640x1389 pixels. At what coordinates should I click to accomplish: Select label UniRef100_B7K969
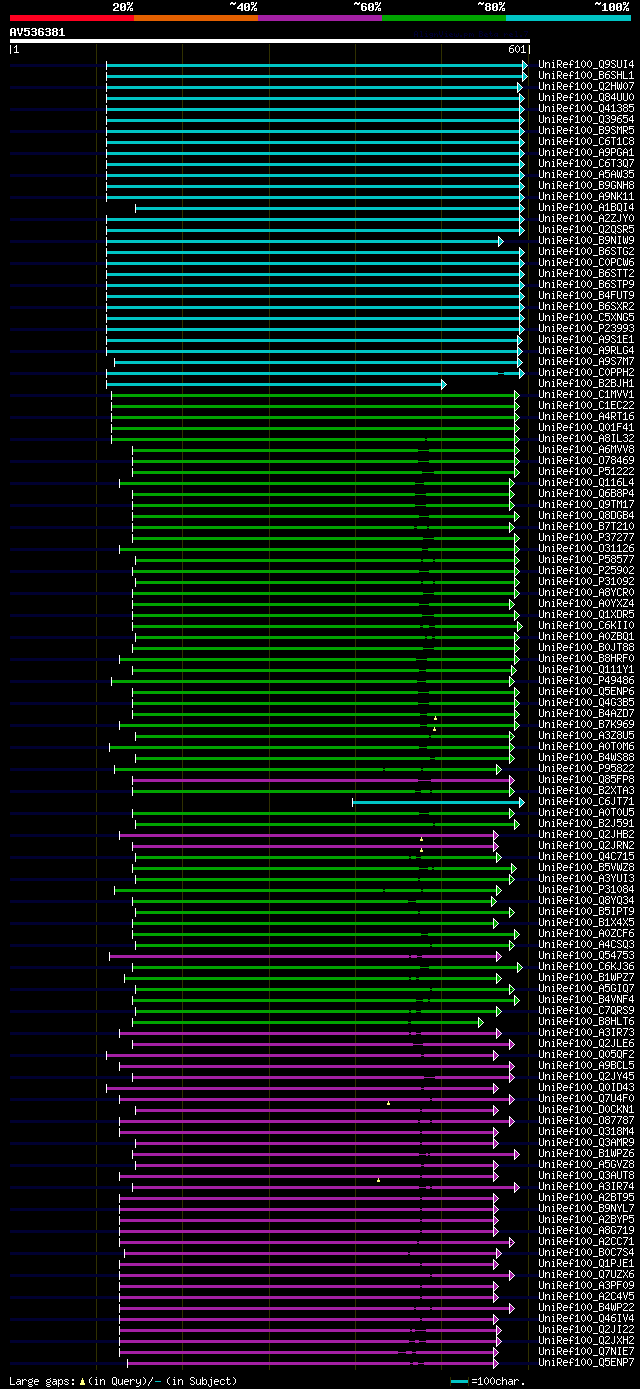tap(586, 724)
